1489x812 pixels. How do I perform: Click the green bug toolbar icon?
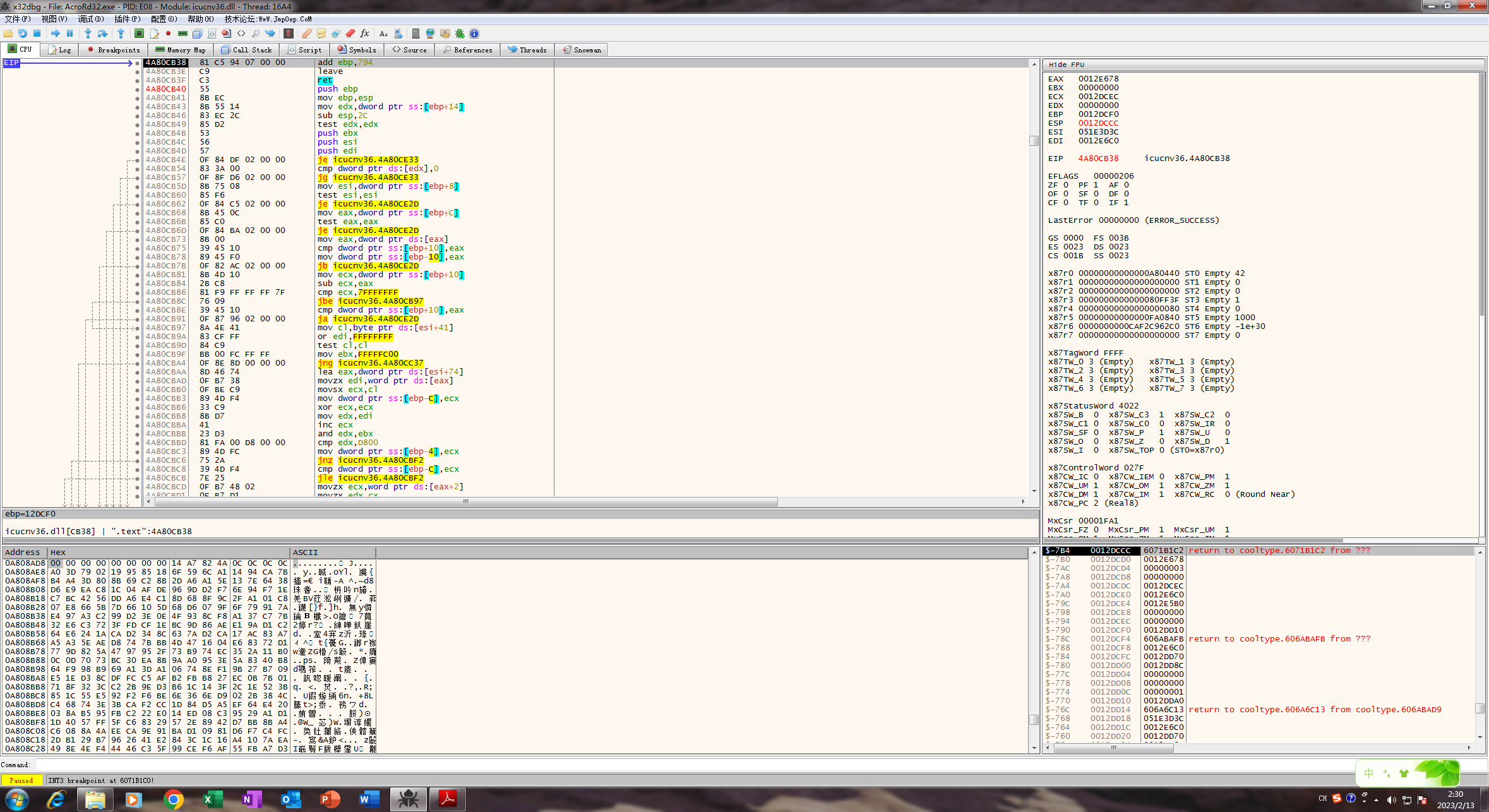tap(460, 33)
